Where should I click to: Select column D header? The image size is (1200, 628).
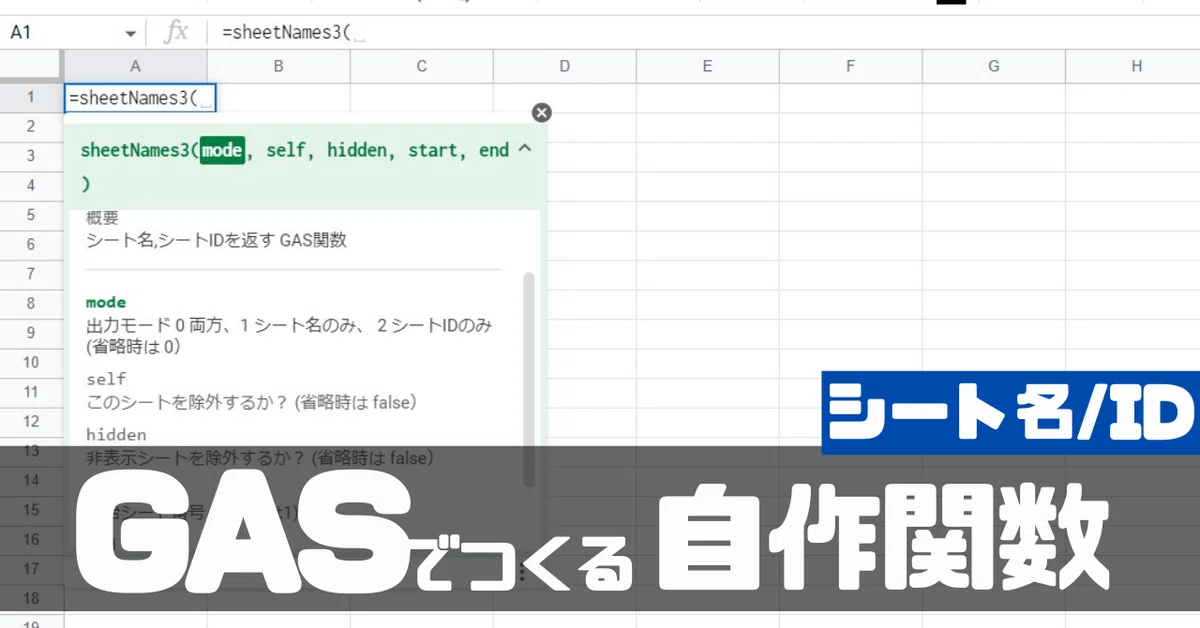coord(565,66)
